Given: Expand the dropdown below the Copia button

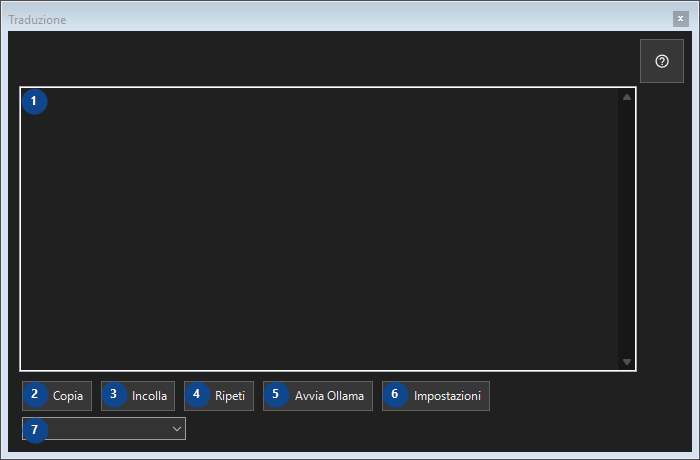Looking at the screenshot, I should 104,429.
